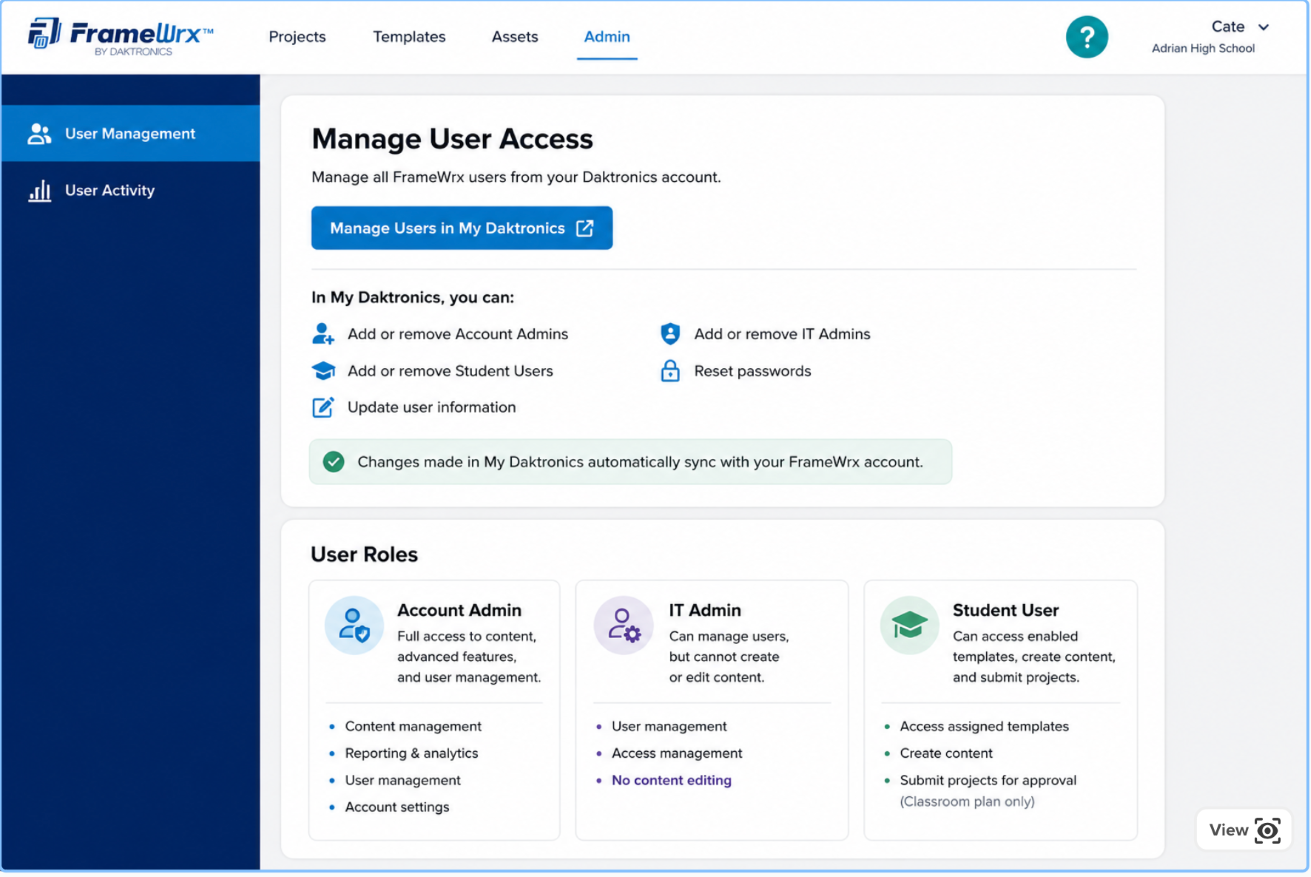Click the Student User role cap icon
1311x877 pixels.
tap(909, 625)
